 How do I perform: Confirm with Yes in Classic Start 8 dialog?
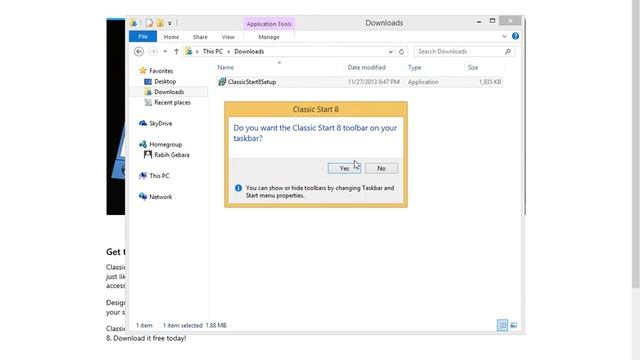coord(344,168)
